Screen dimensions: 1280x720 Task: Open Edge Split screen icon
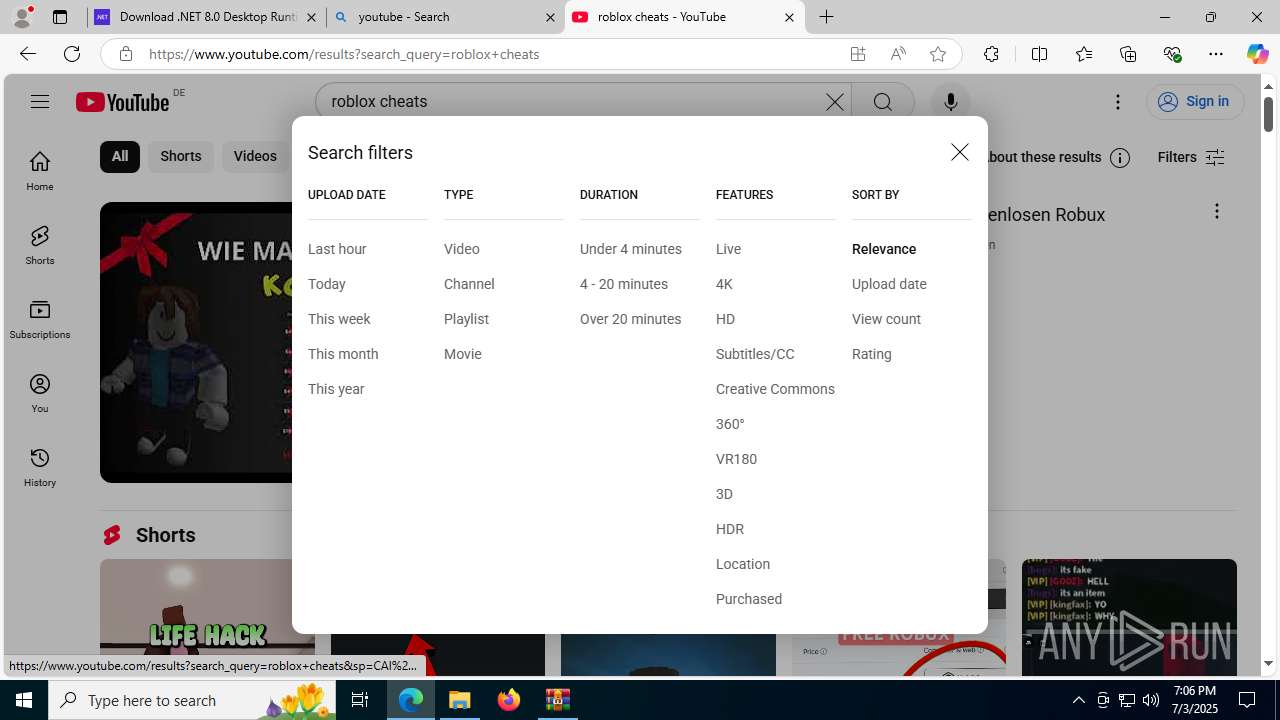click(1039, 54)
